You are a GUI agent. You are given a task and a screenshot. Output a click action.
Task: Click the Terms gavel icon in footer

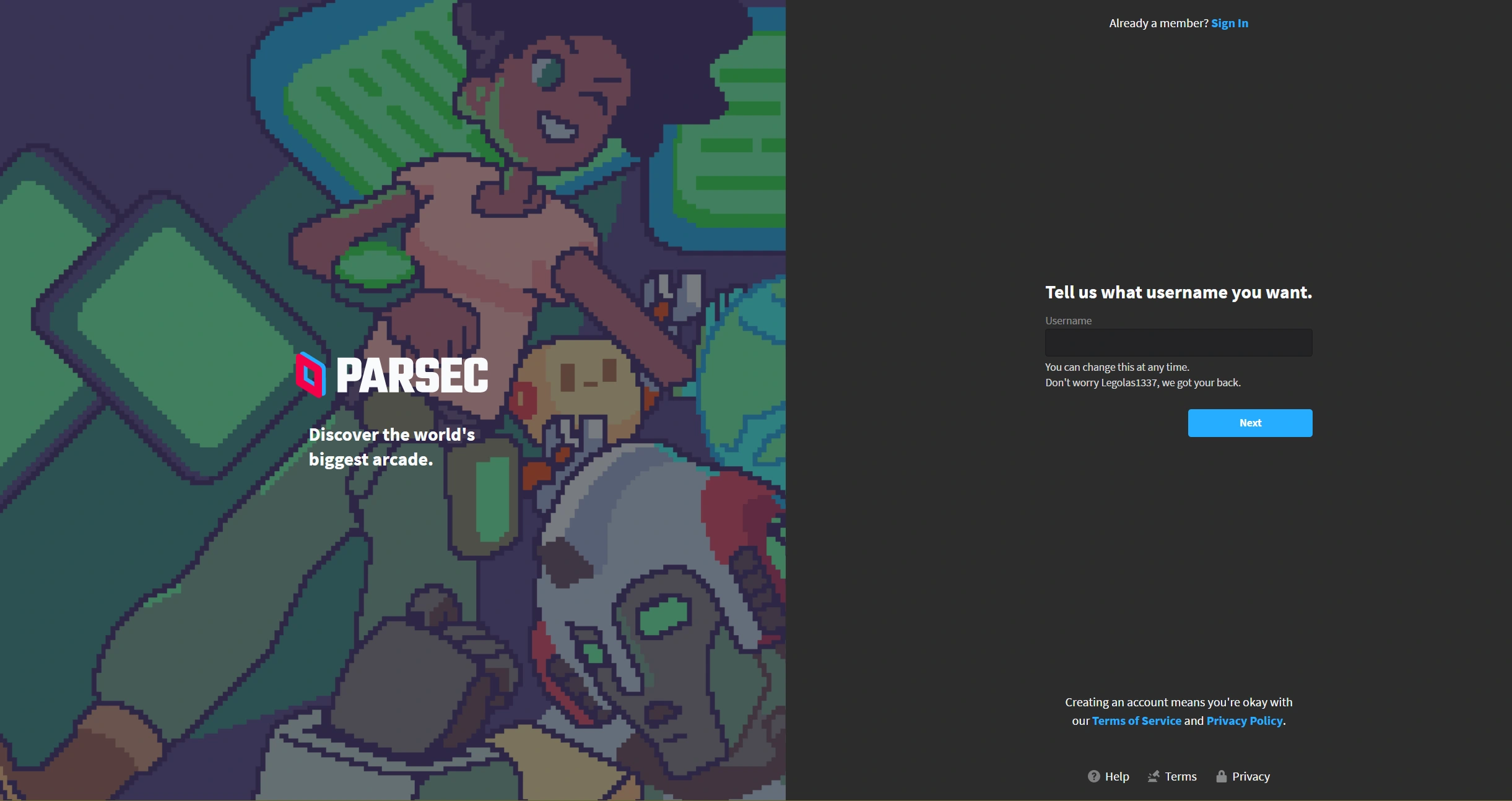click(x=1153, y=776)
